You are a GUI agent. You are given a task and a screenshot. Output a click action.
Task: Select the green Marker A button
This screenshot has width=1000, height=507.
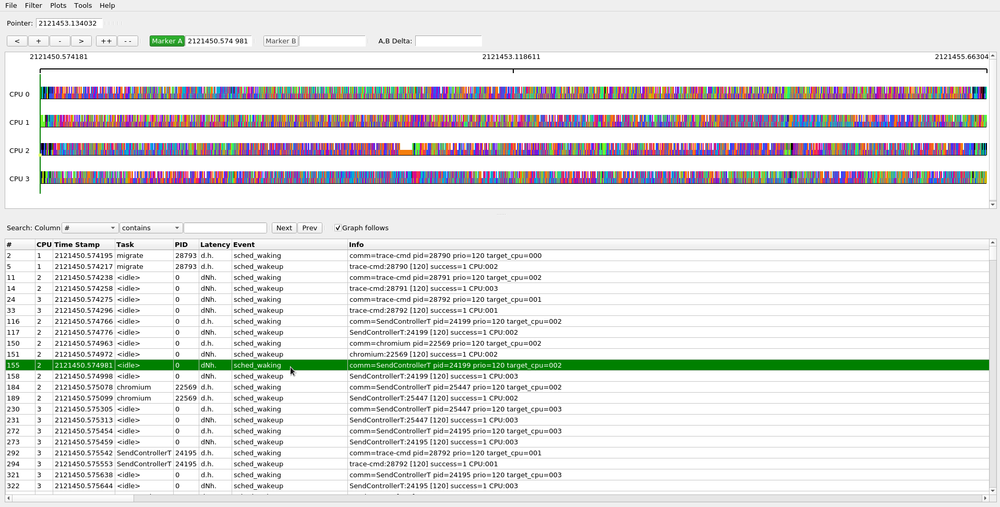[167, 41]
